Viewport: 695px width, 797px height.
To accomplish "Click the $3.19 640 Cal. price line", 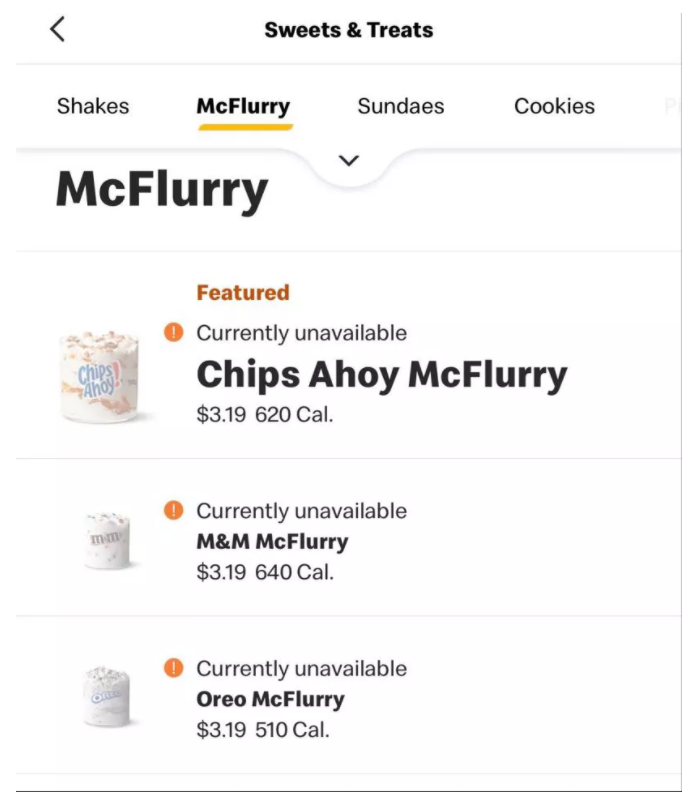I will pos(265,572).
